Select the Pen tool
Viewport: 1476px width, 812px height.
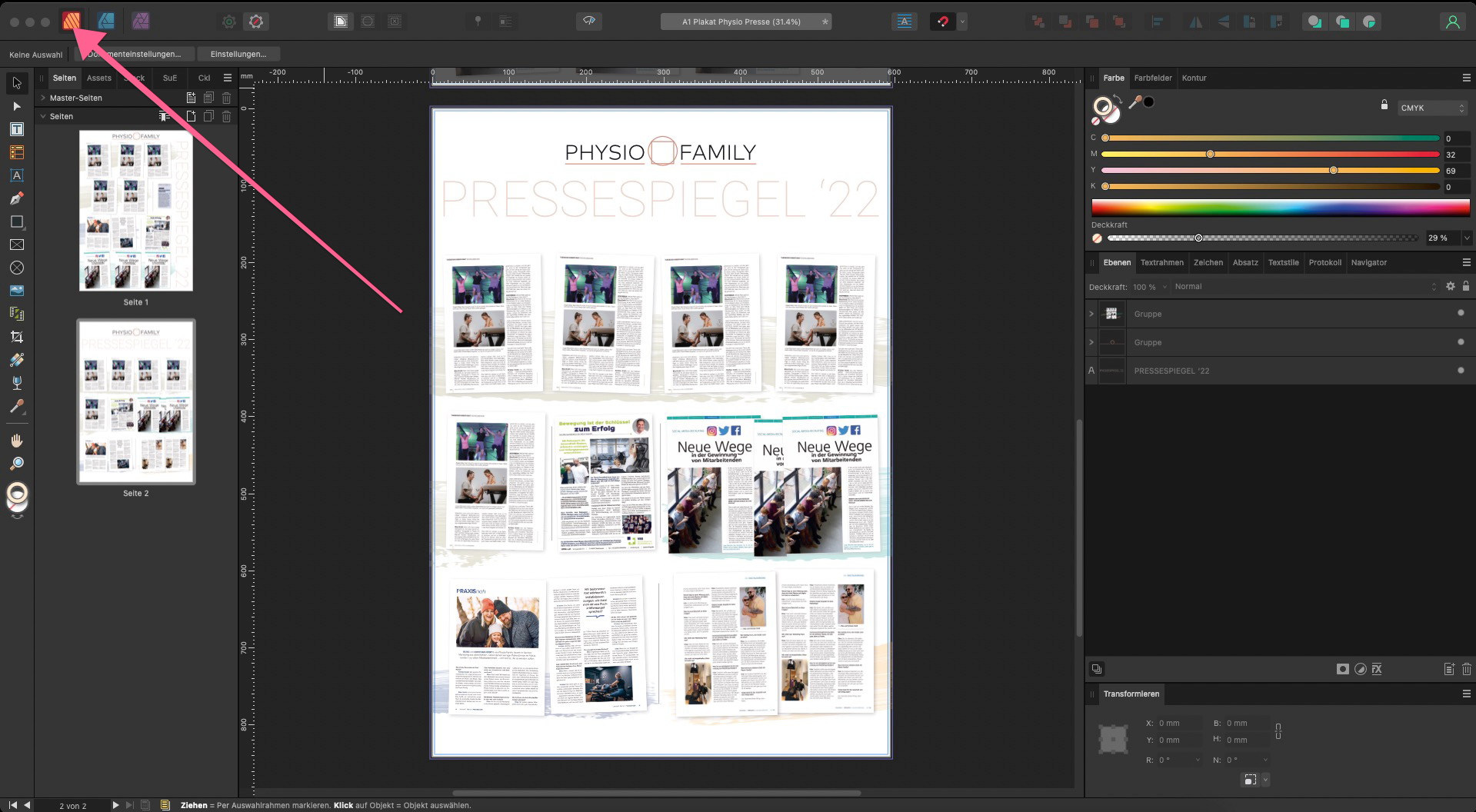pyautogui.click(x=17, y=198)
